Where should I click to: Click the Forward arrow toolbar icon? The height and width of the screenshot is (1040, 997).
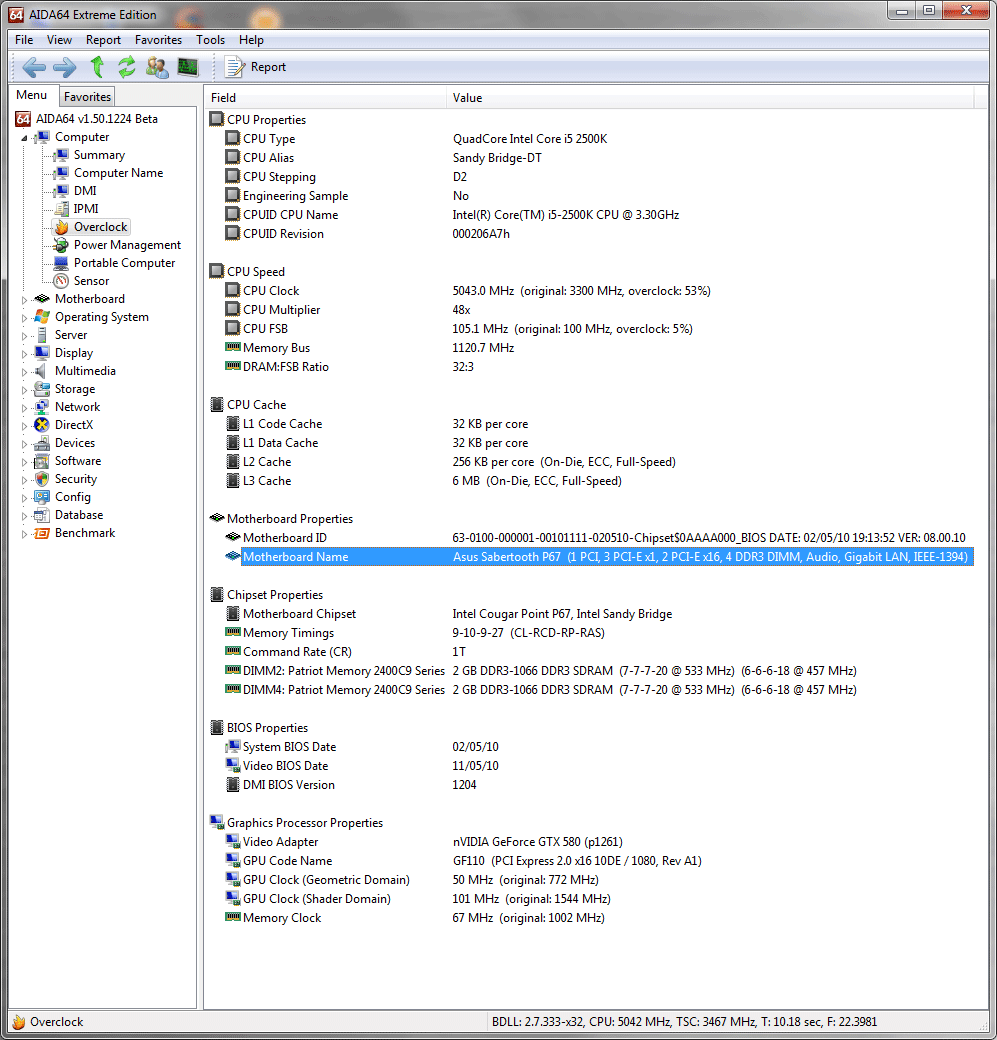click(64, 67)
